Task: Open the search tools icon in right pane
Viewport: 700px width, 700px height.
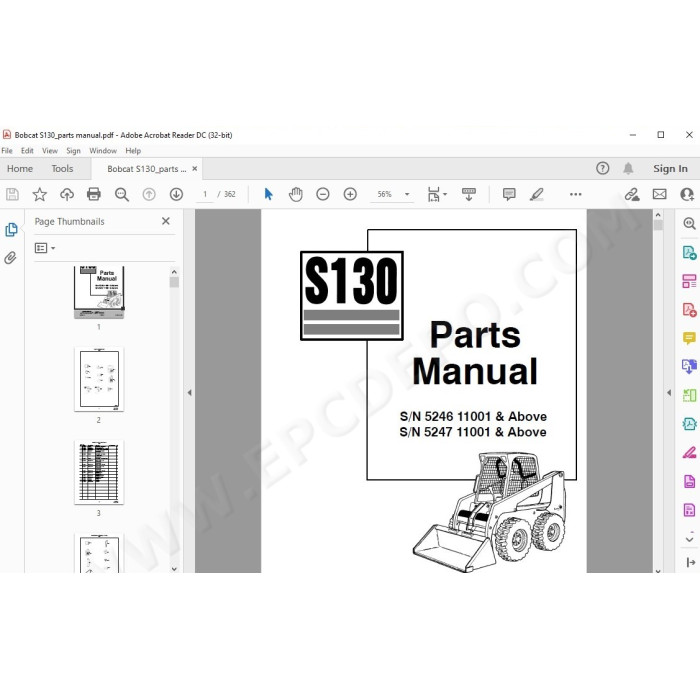Action: [689, 223]
